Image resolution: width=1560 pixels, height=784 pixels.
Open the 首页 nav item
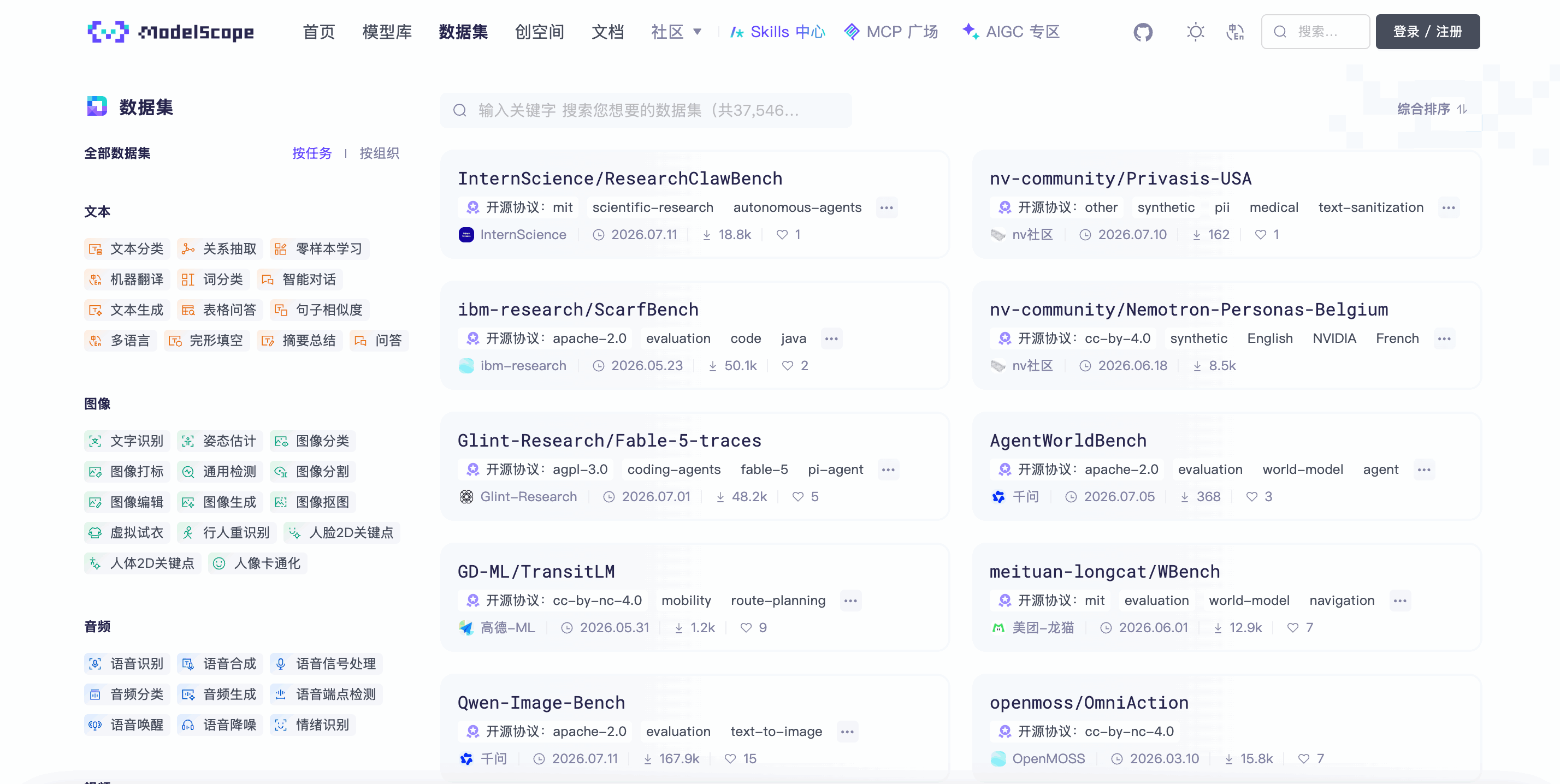318,32
